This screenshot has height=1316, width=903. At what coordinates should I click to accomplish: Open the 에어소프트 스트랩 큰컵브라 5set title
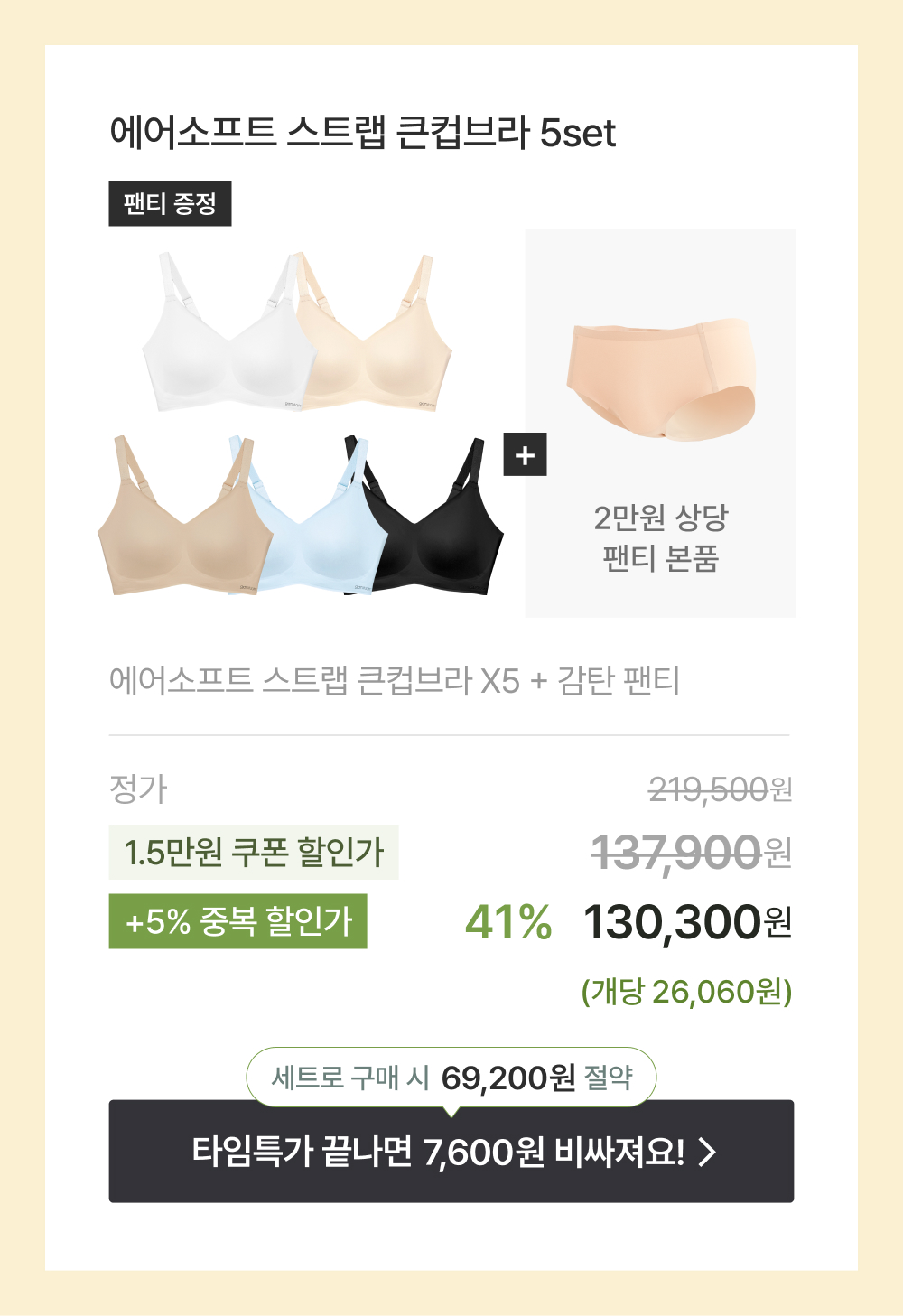[362, 133]
